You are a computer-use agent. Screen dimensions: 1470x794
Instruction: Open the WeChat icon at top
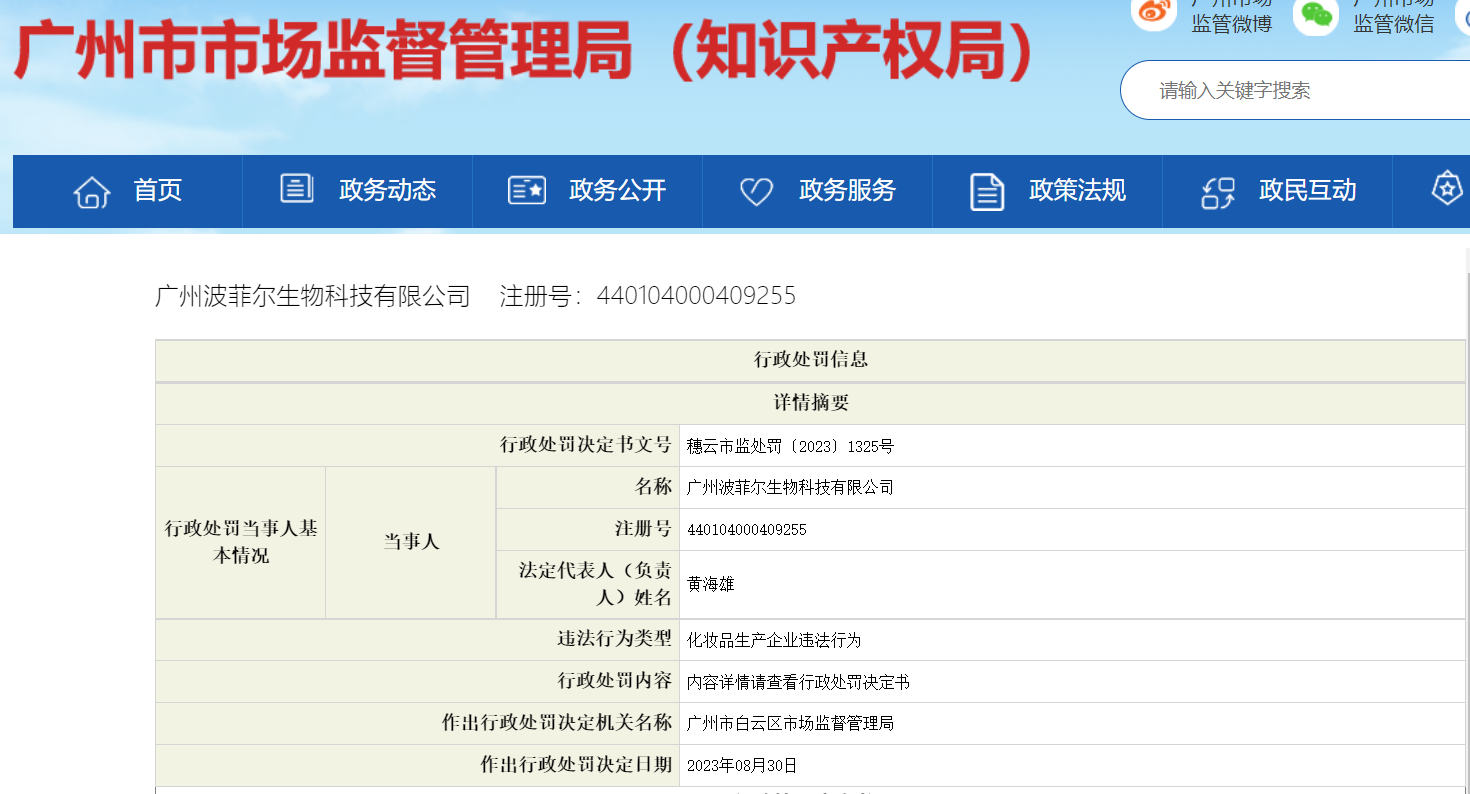tap(1316, 14)
